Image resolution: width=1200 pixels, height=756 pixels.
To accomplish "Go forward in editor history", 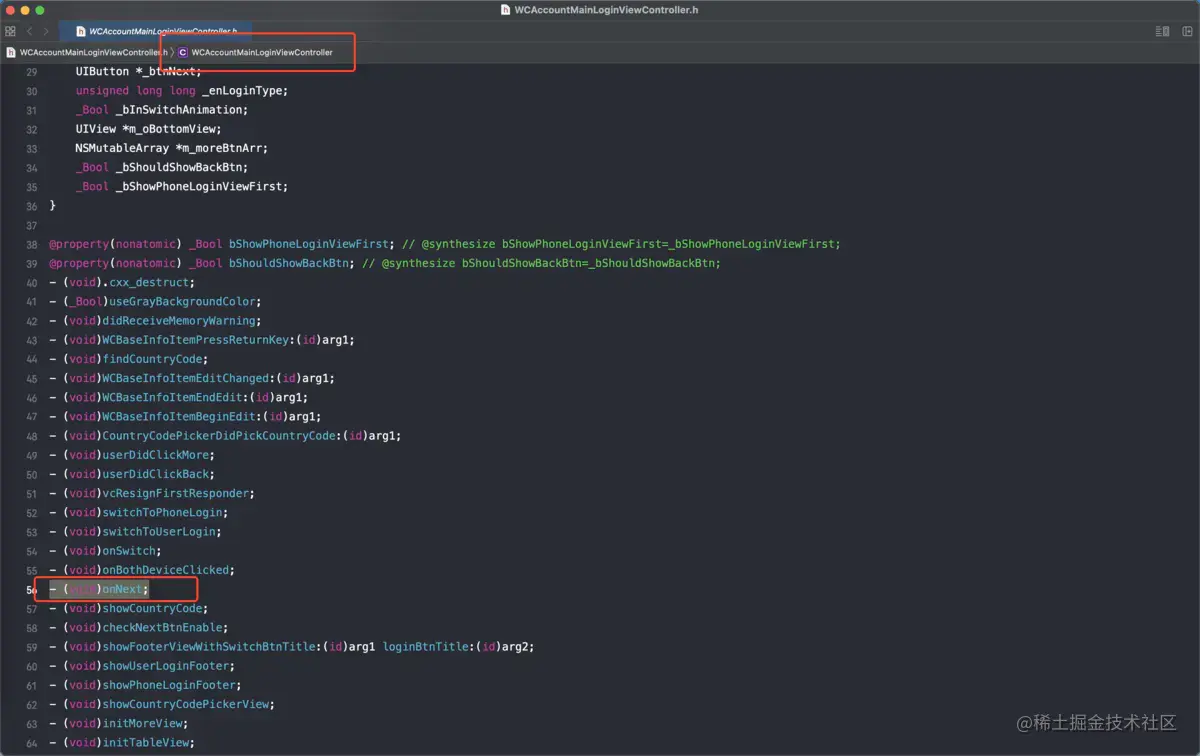I will (x=46, y=31).
